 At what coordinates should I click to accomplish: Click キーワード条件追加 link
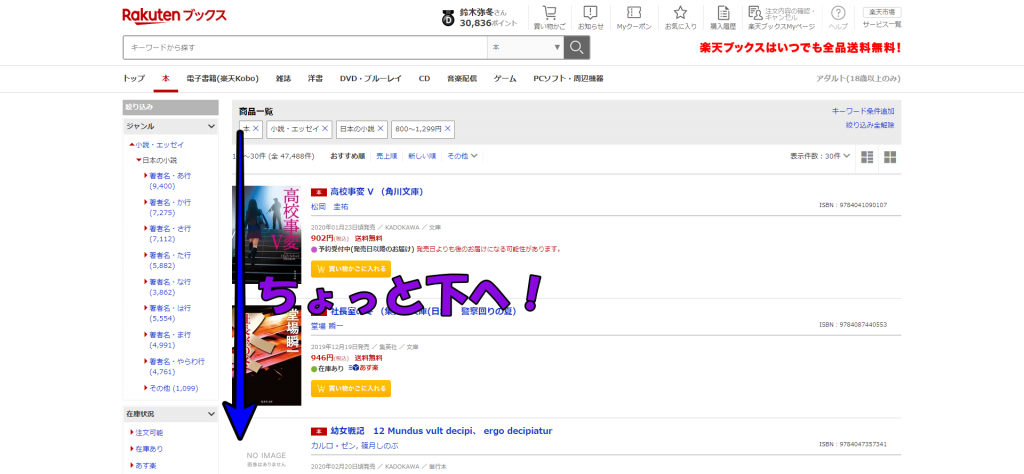point(863,111)
